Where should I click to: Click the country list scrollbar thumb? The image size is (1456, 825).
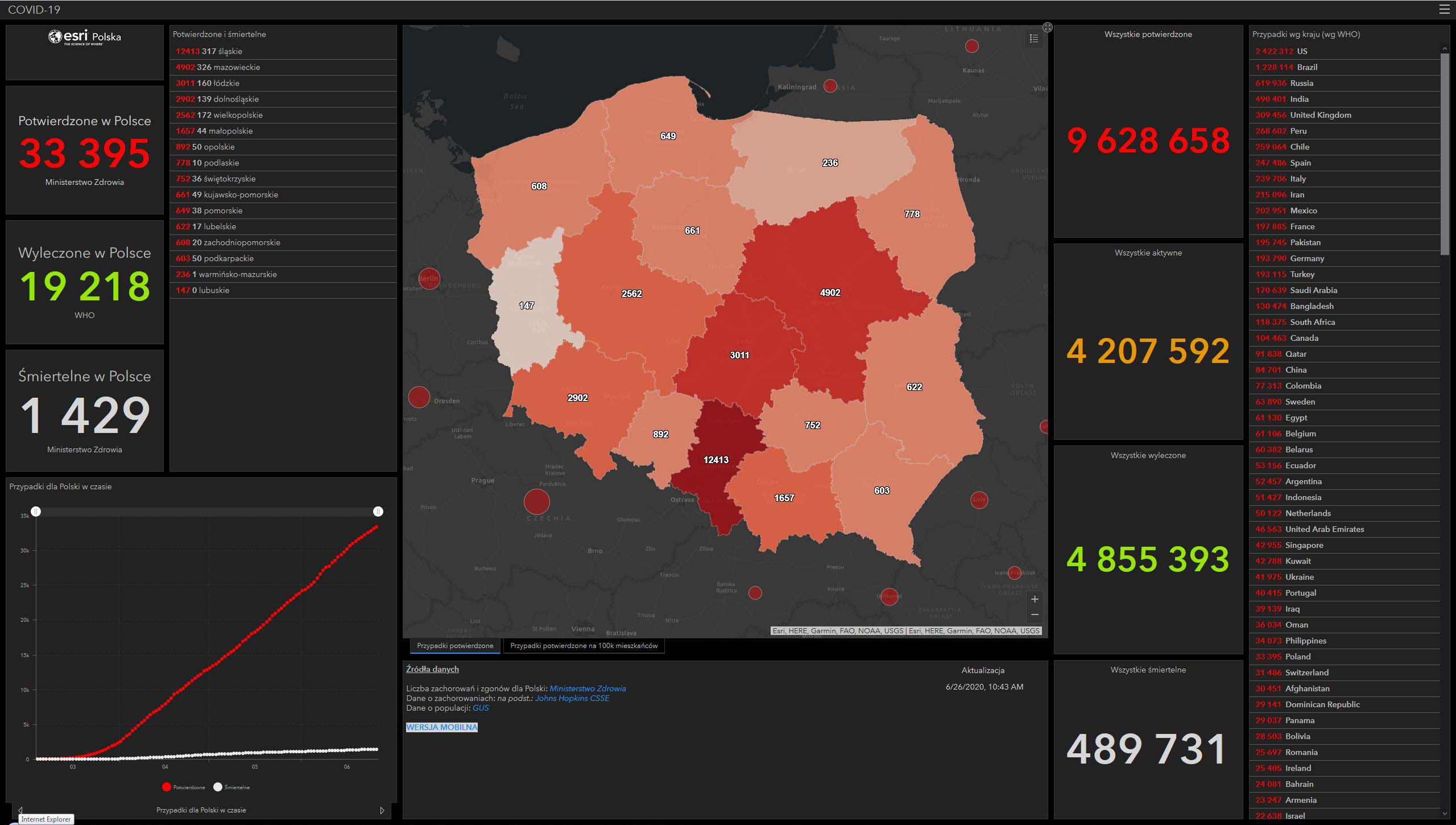click(x=1445, y=154)
